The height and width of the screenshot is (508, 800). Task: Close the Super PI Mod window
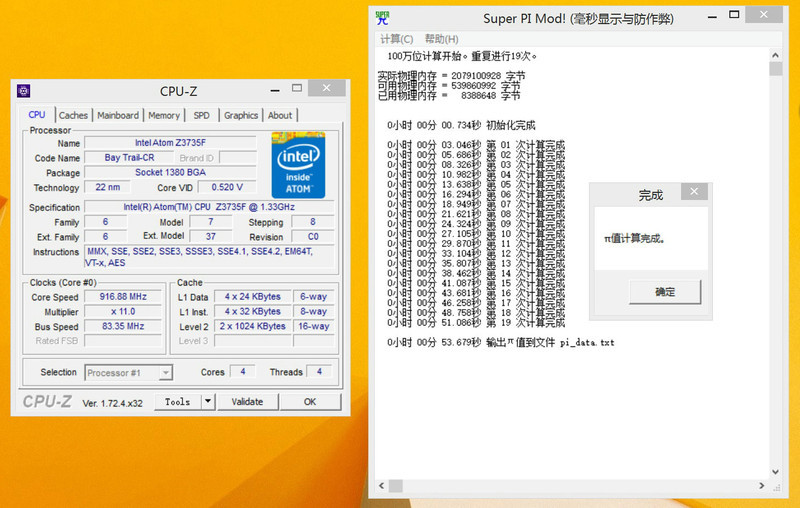pyautogui.click(x=764, y=15)
